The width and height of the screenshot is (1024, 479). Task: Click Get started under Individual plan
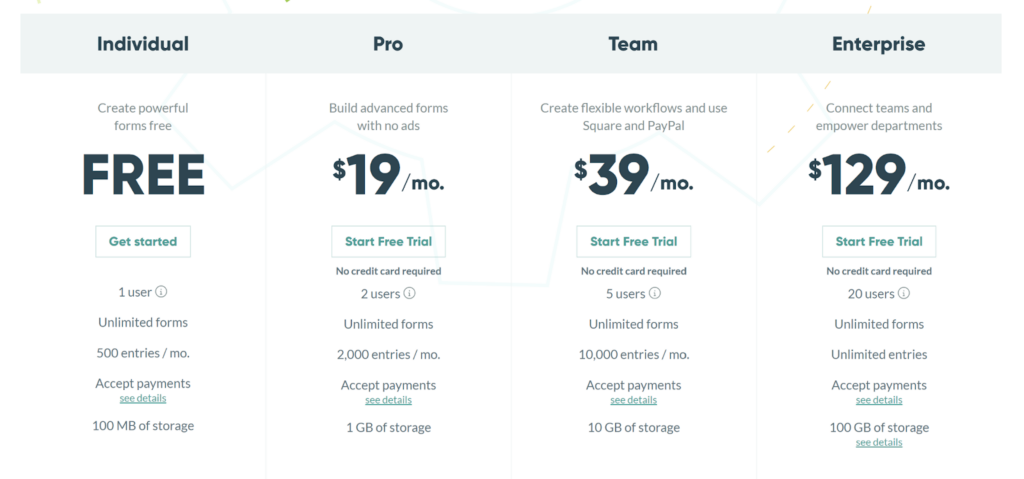(x=143, y=241)
